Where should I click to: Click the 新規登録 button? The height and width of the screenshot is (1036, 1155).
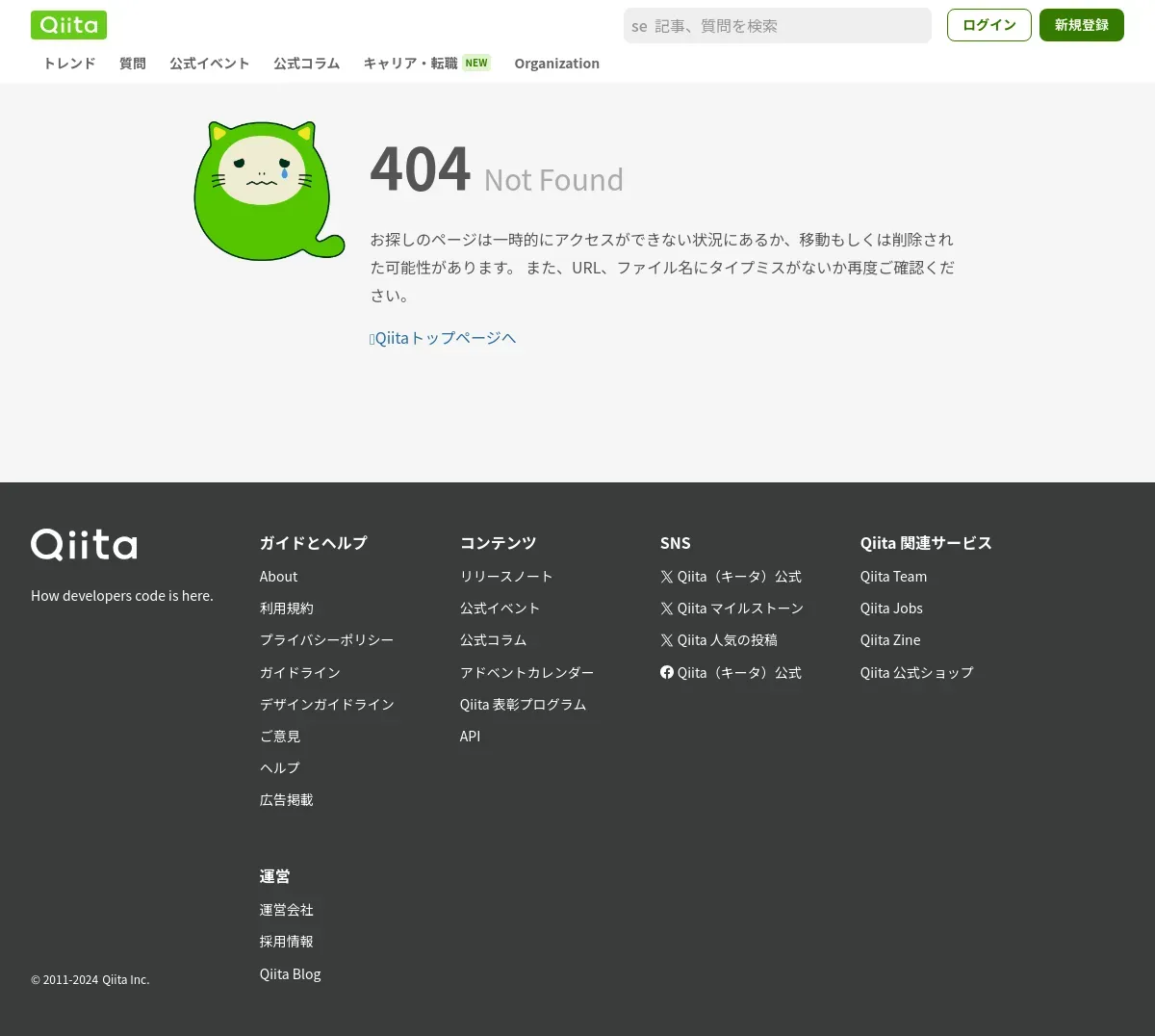coord(1082,25)
